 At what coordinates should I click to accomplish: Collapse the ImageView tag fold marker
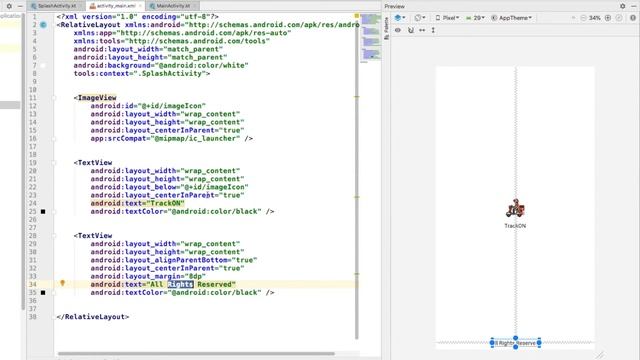pos(54,98)
